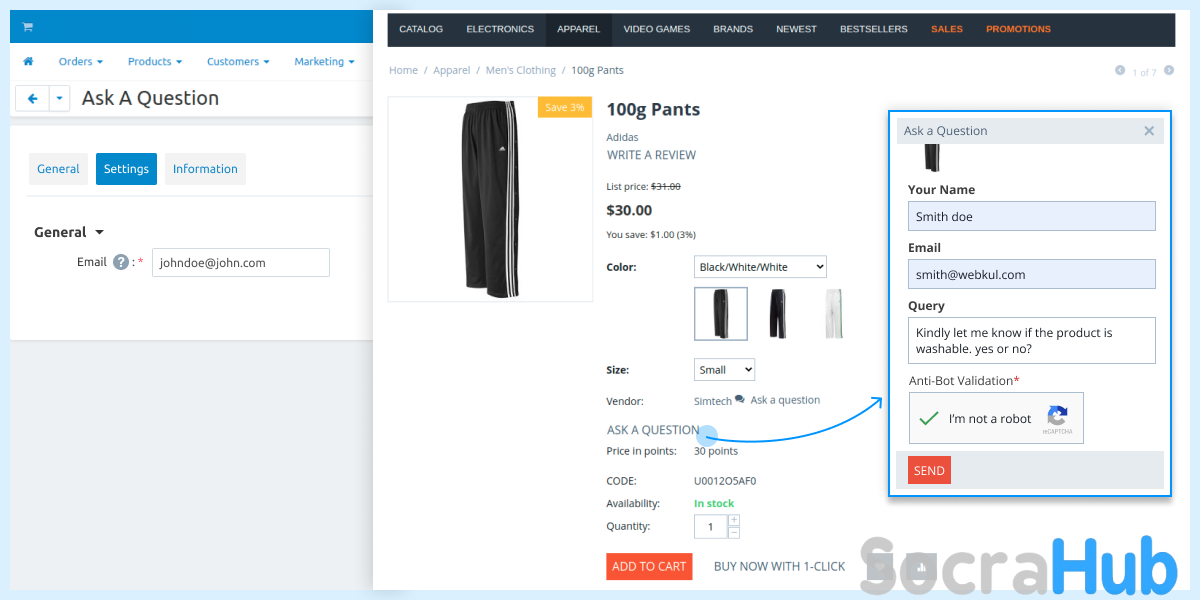Open the Color dropdown Black/White/White

coord(760,267)
